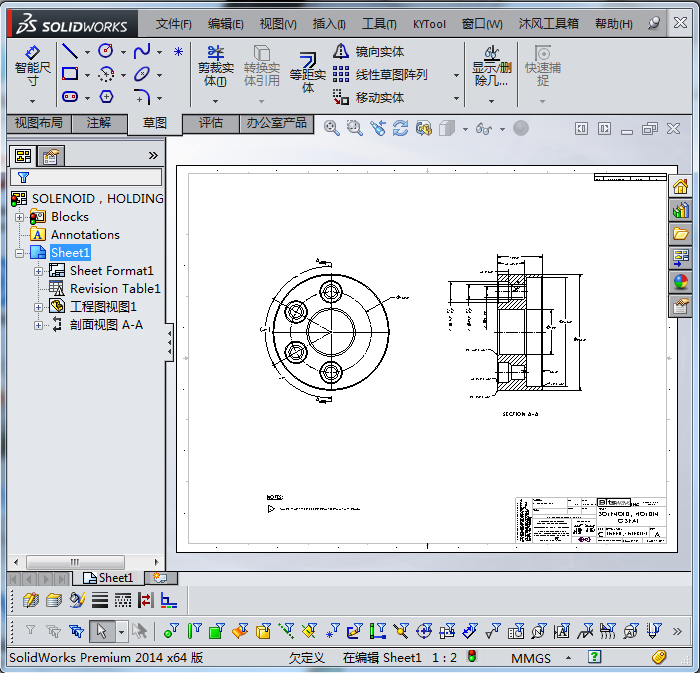Pick the Line sketch tool
700x673 pixels.
(70, 51)
